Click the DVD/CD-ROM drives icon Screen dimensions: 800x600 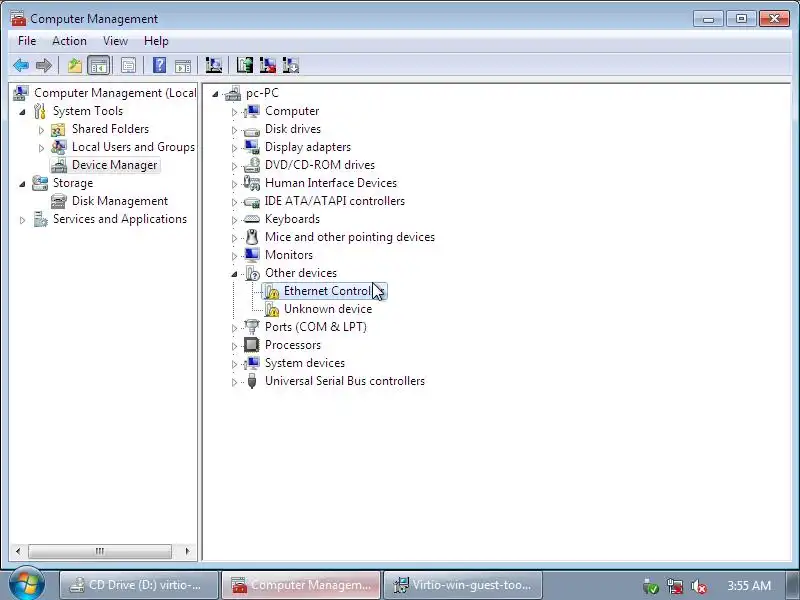click(x=252, y=165)
